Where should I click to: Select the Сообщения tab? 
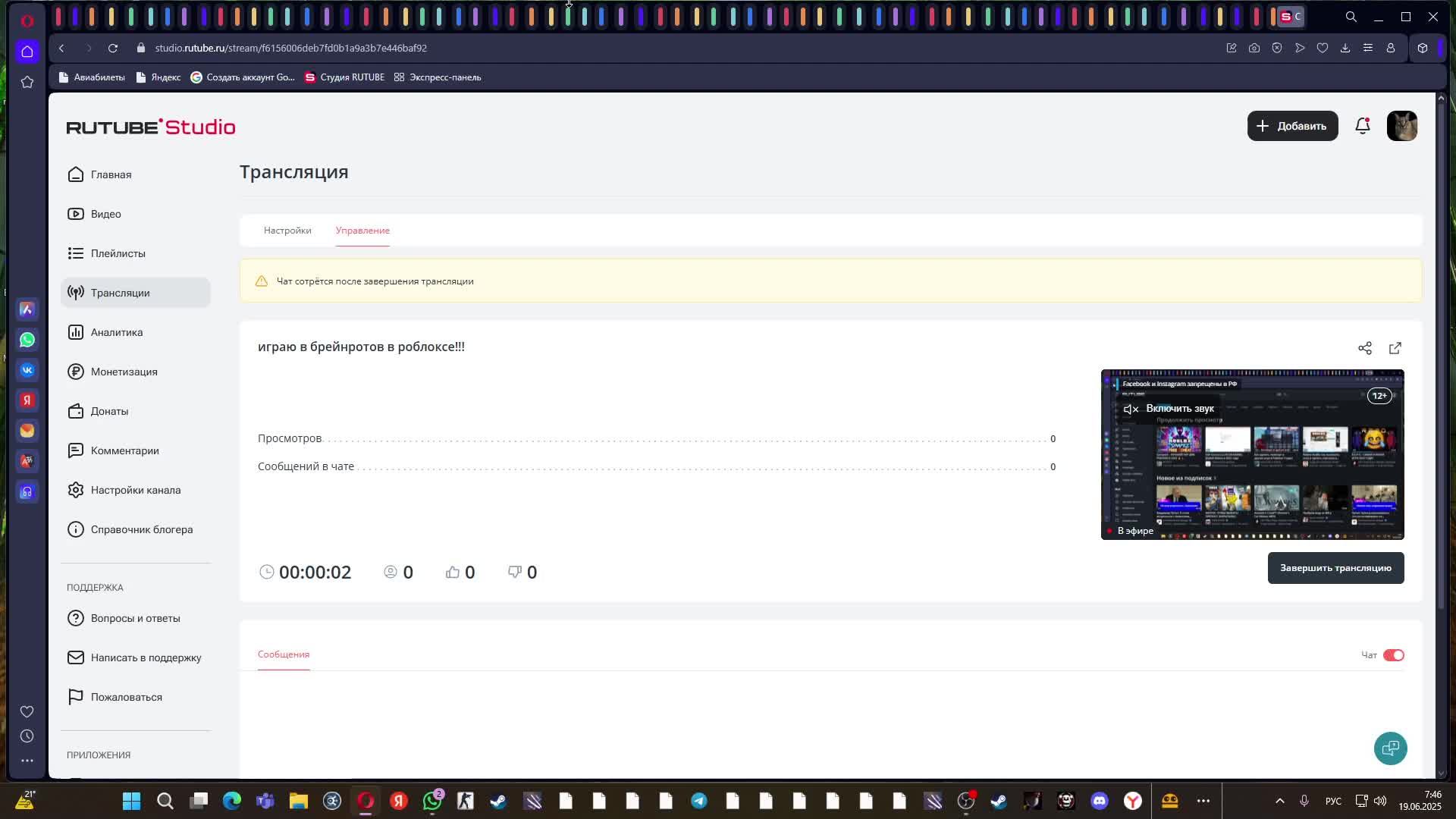[x=284, y=654]
